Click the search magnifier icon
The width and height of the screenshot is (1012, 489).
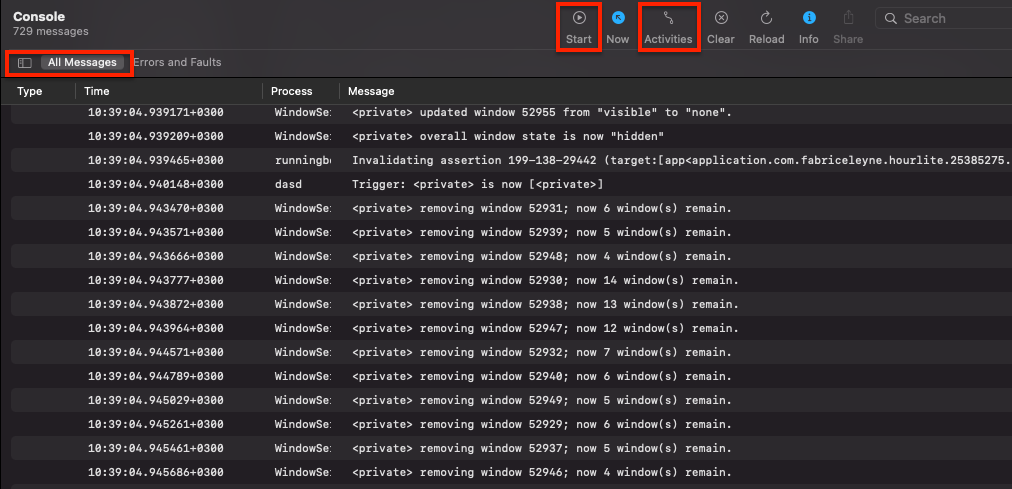coord(890,18)
